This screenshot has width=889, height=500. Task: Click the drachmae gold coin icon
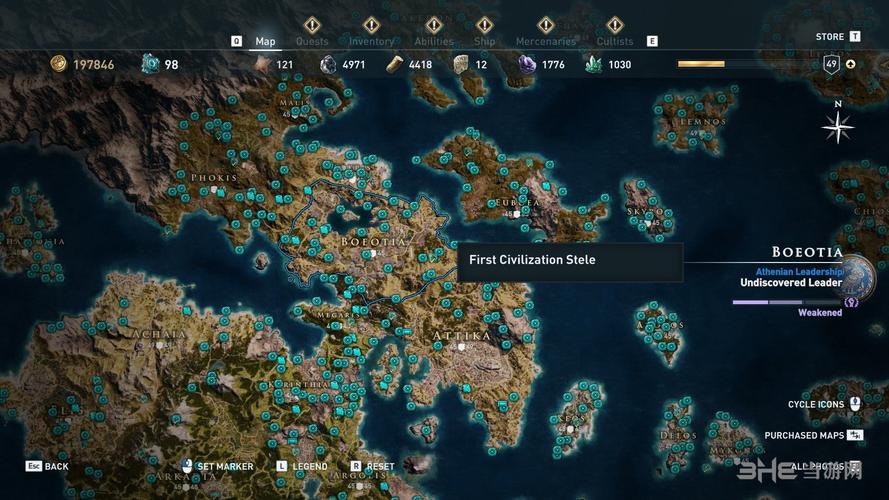pos(58,64)
